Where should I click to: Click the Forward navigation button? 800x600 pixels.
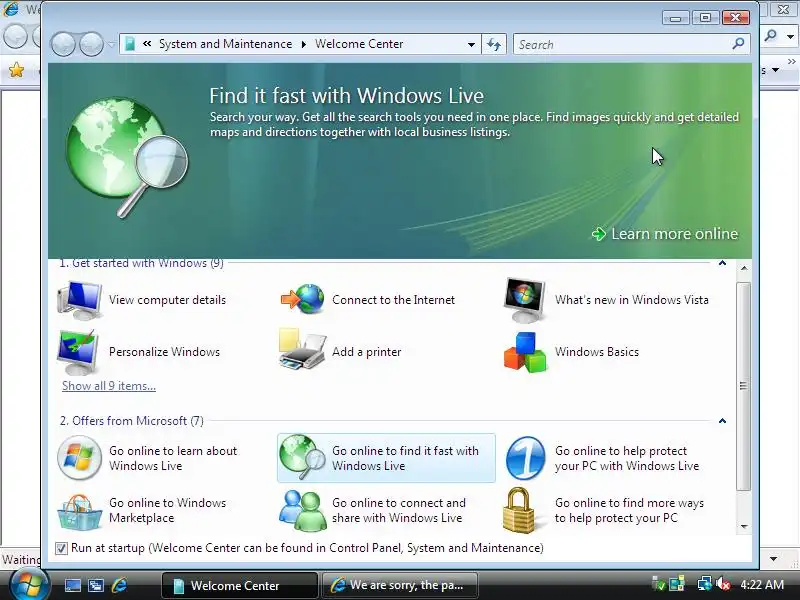tap(91, 44)
